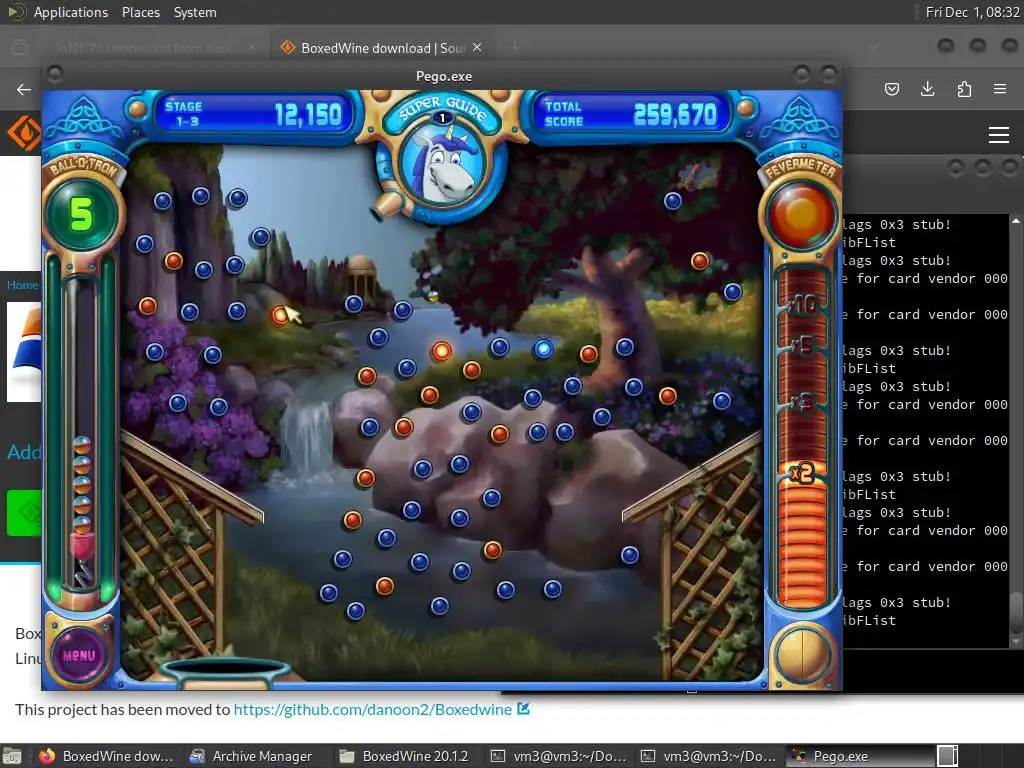Switch to the BoxedWine 20.1.2 folder window
Viewport: 1024px width, 768px height.
403,756
